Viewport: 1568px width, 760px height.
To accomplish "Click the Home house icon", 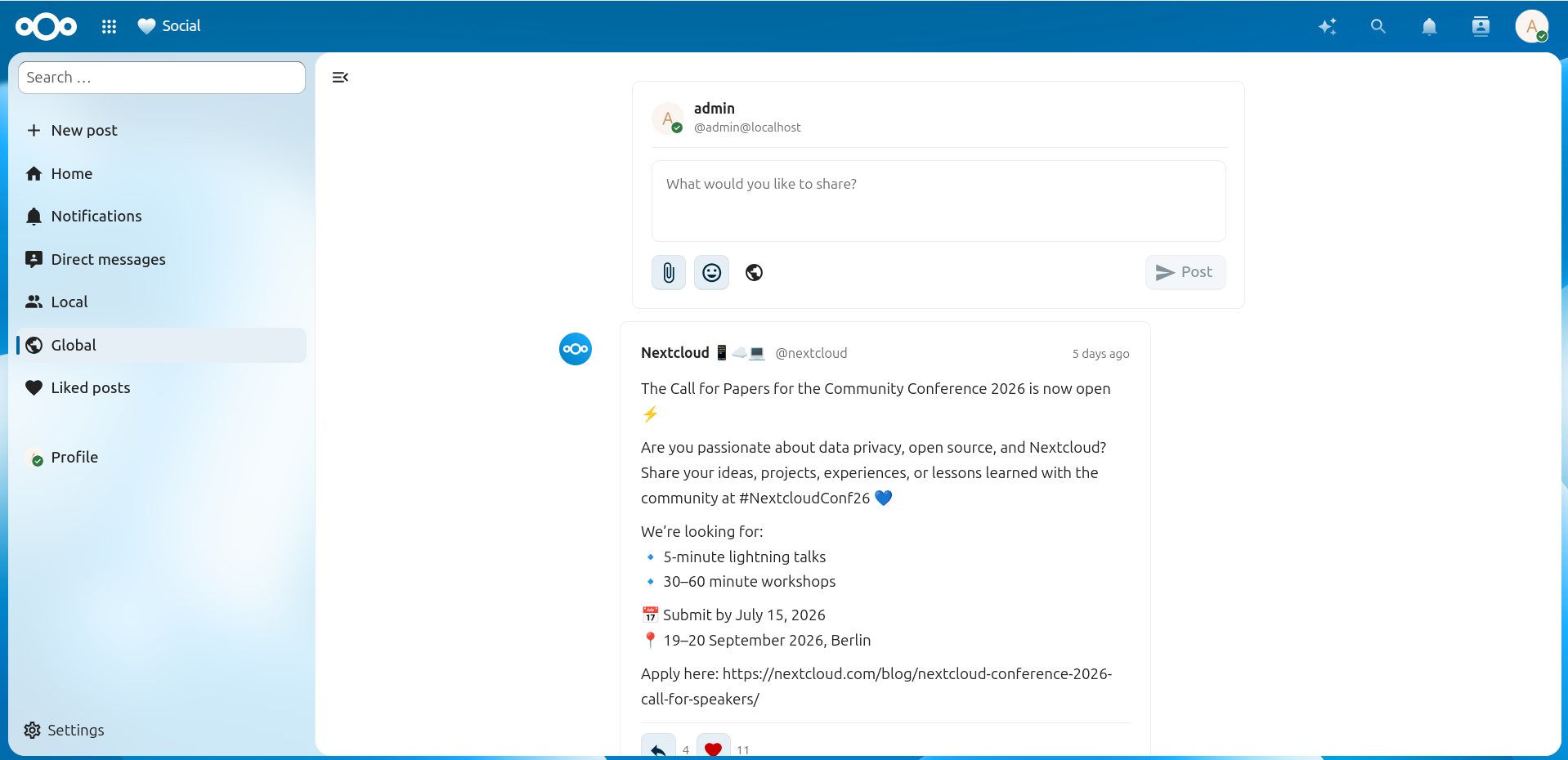I will 34,173.
